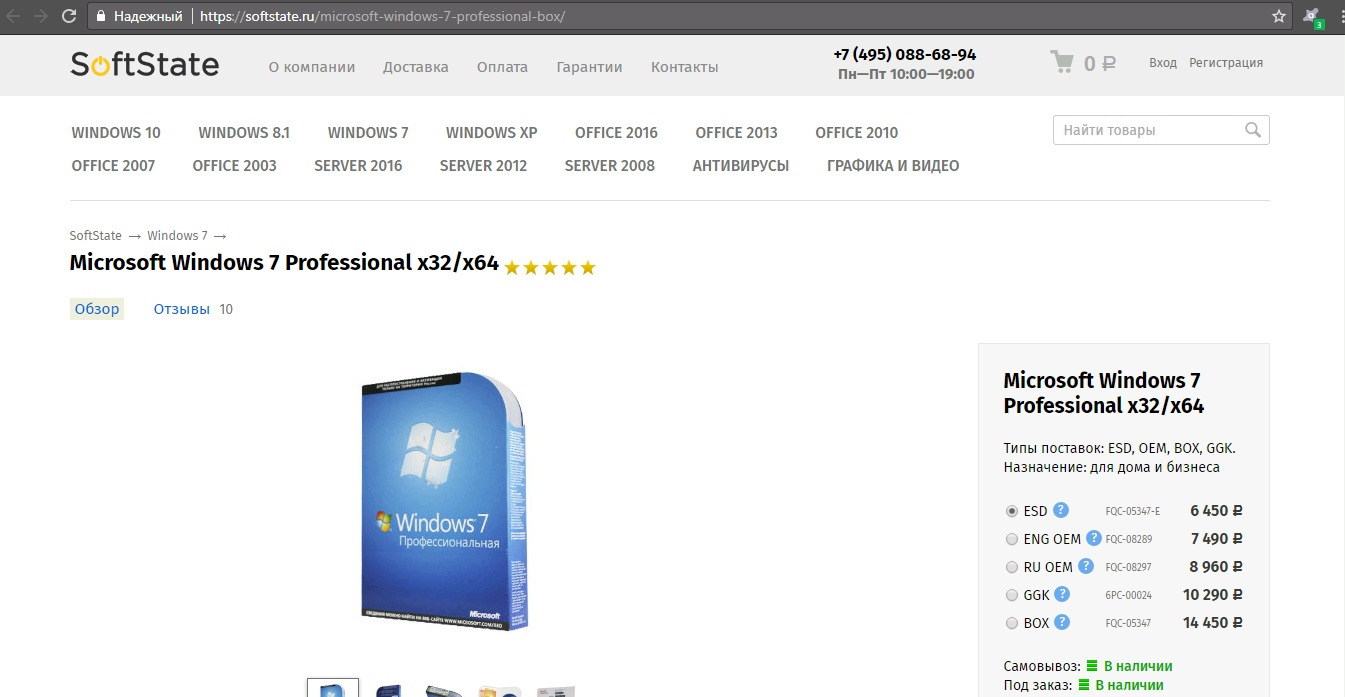The height and width of the screenshot is (697, 1345).
Task: Click the Самовывоз В наличии status
Action: [x=1088, y=666]
